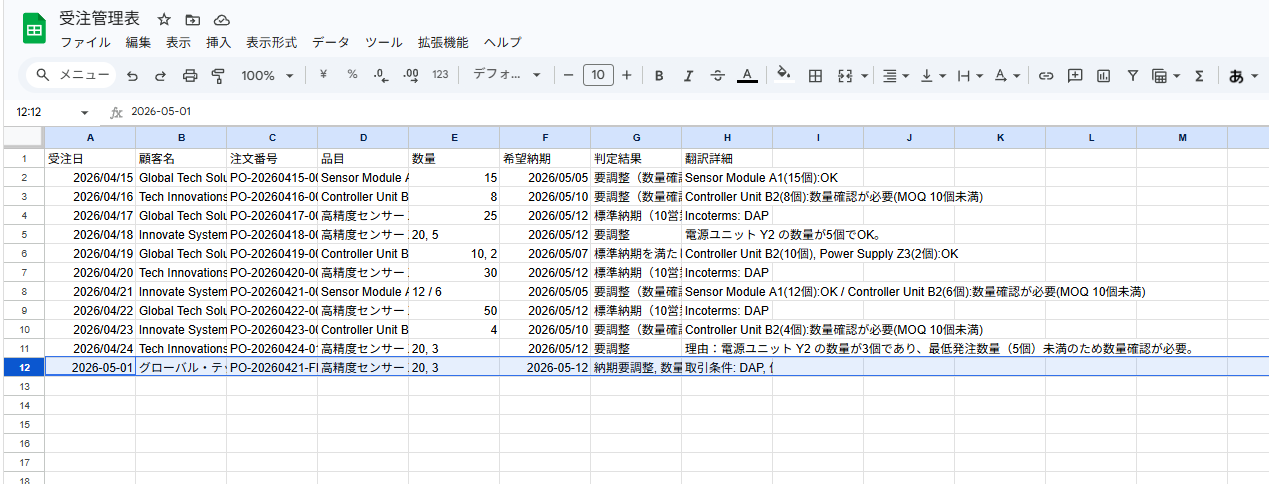Rename the 受注管理表 document title
The width and height of the screenshot is (1269, 484).
click(99, 19)
